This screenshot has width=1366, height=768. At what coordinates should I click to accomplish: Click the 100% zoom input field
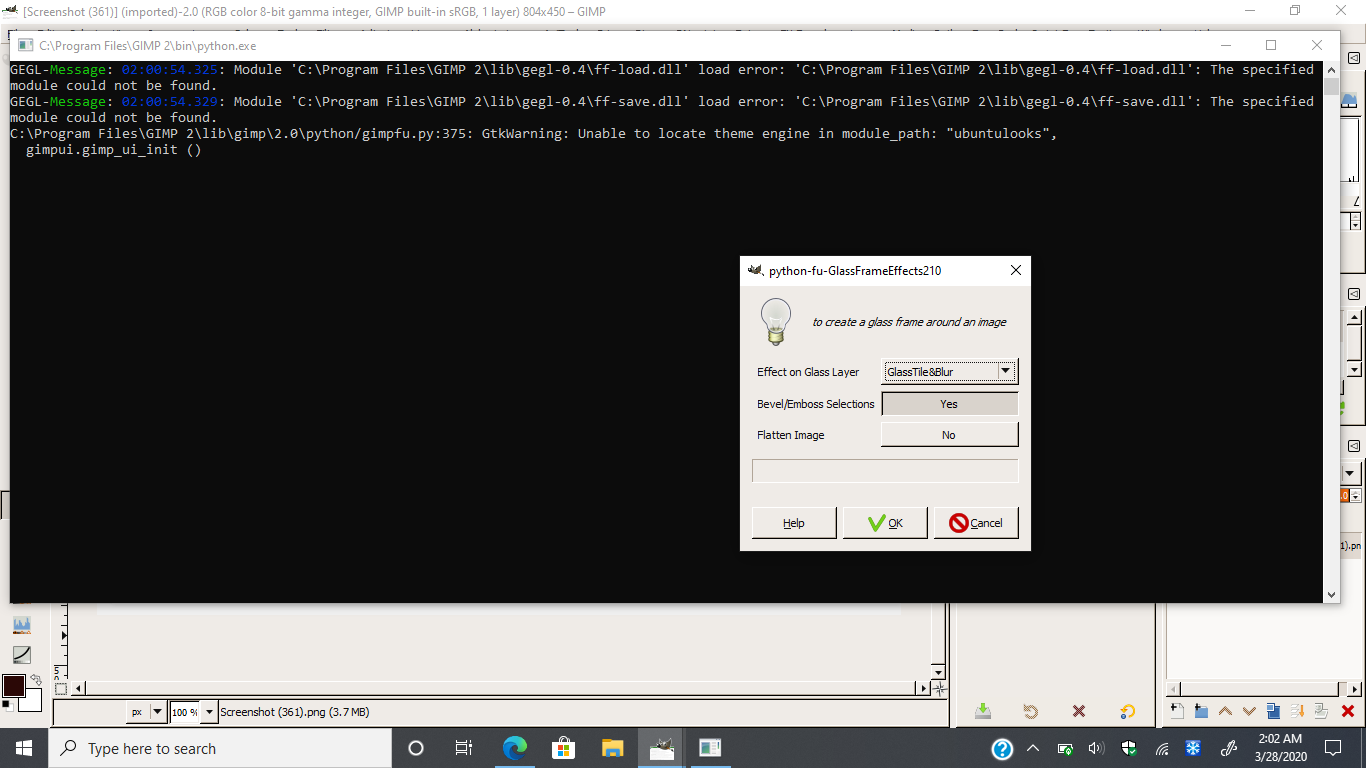[x=185, y=712]
